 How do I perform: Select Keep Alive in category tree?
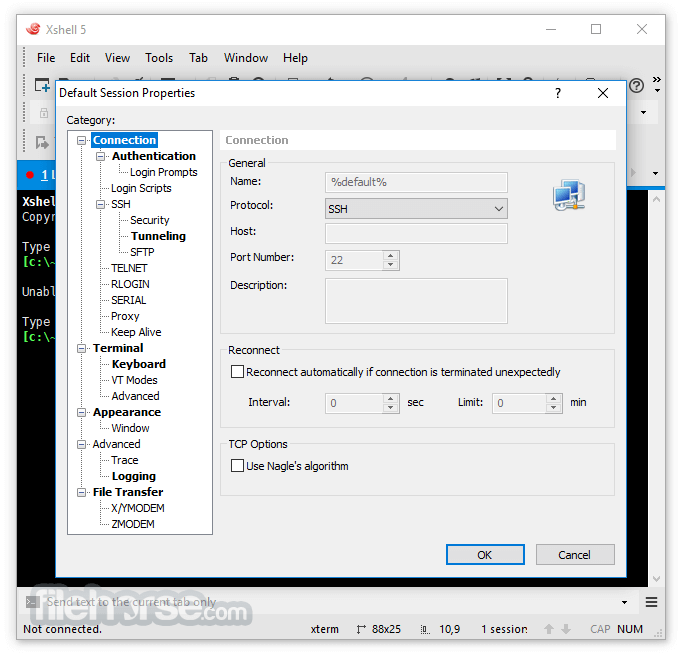point(136,332)
